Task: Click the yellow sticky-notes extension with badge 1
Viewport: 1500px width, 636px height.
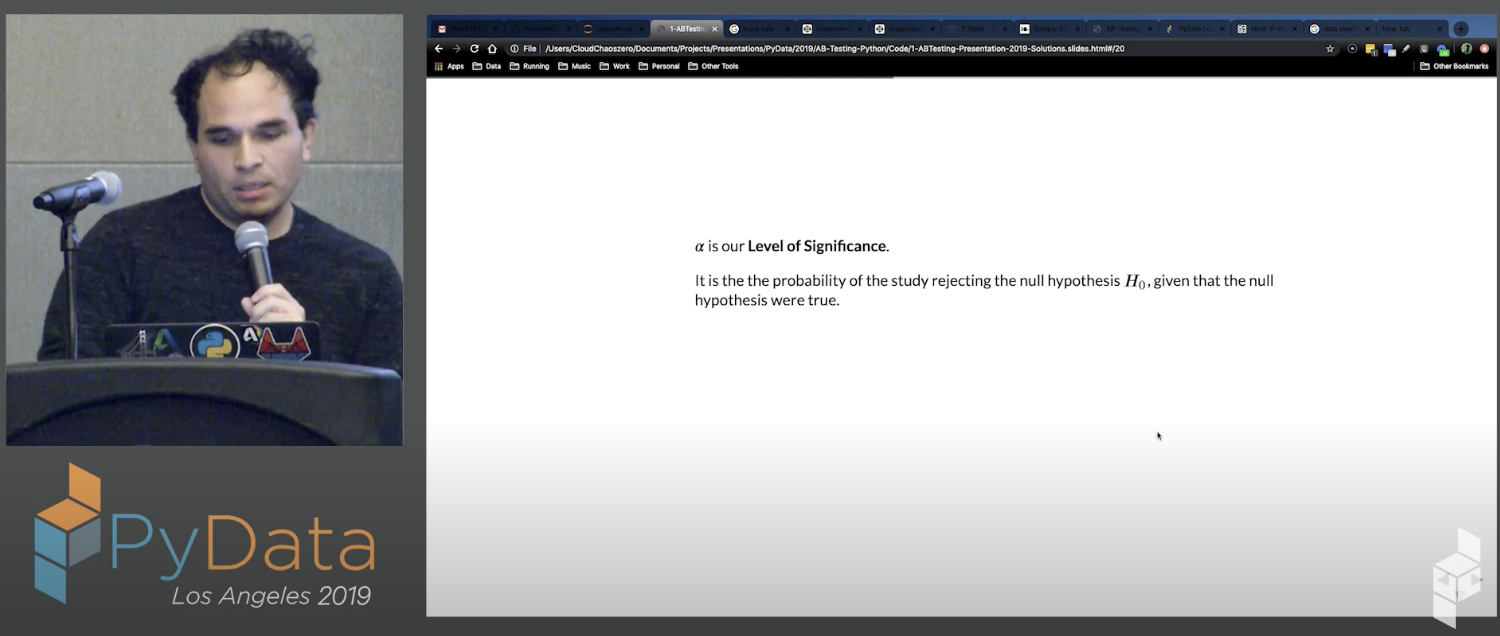Action: click(1370, 48)
